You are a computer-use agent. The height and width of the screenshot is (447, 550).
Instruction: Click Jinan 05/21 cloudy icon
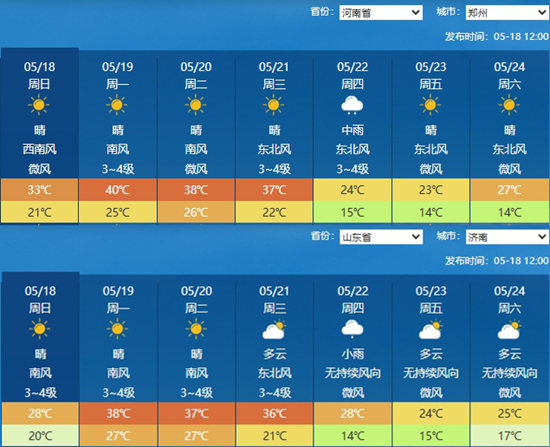click(274, 329)
